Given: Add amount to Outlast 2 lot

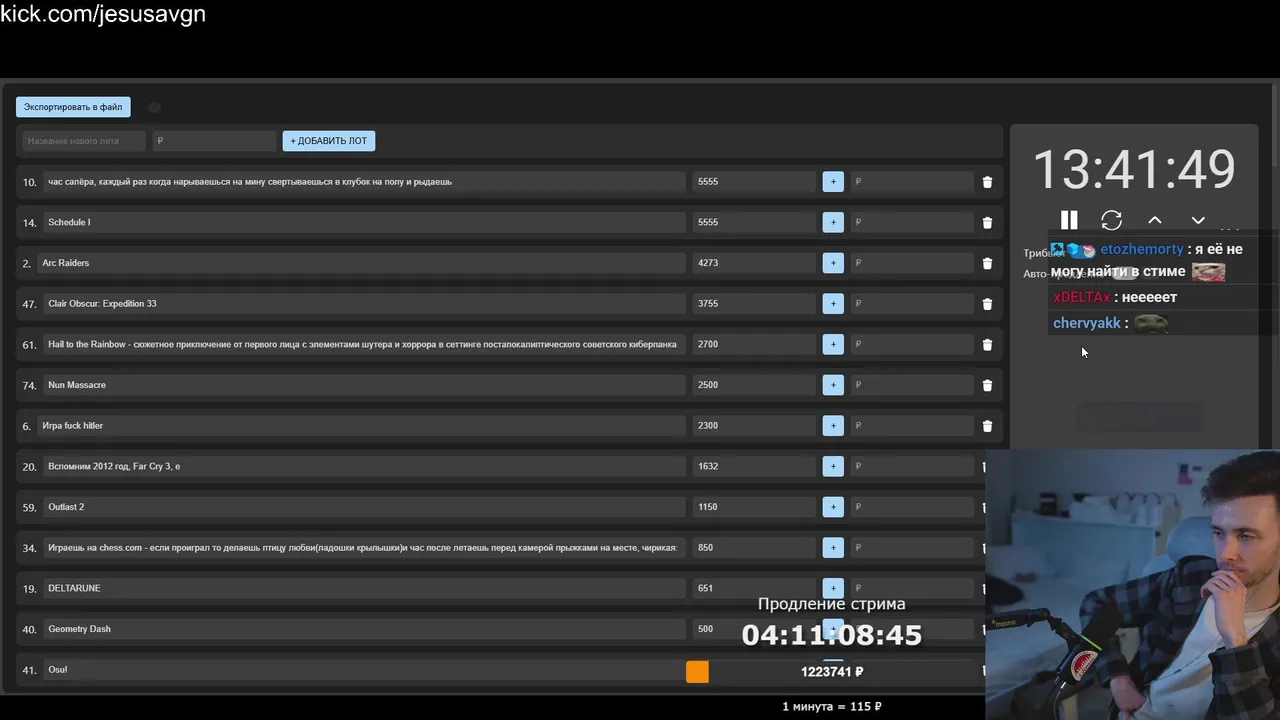Looking at the screenshot, I should tap(833, 507).
